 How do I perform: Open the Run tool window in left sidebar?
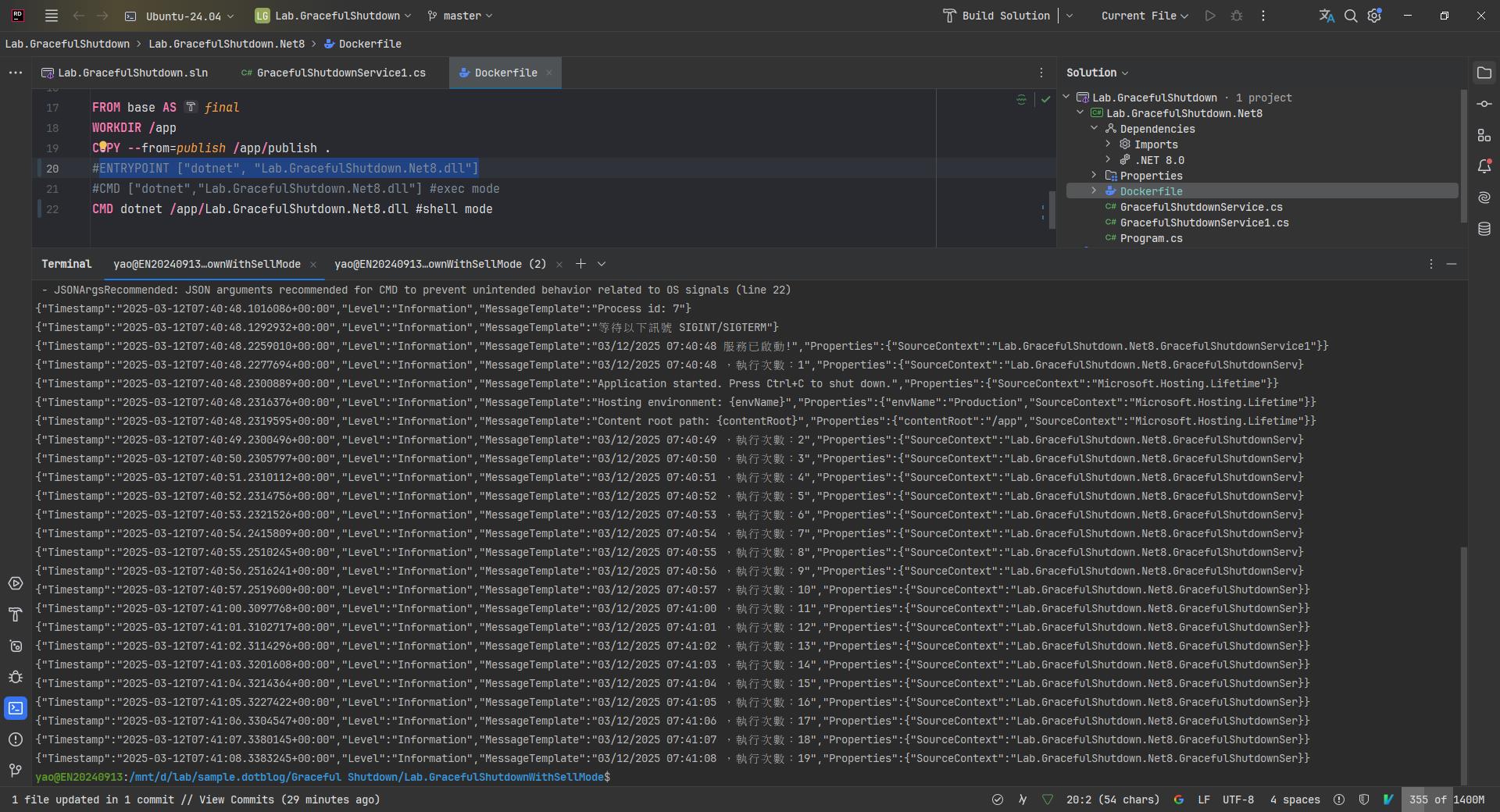pos(16,583)
